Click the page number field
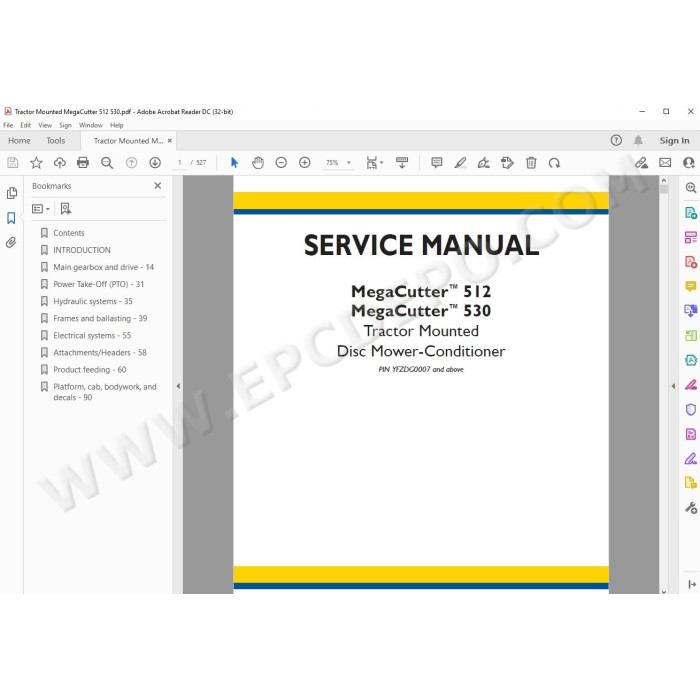Screen dimensions: 700x700 (x=179, y=163)
